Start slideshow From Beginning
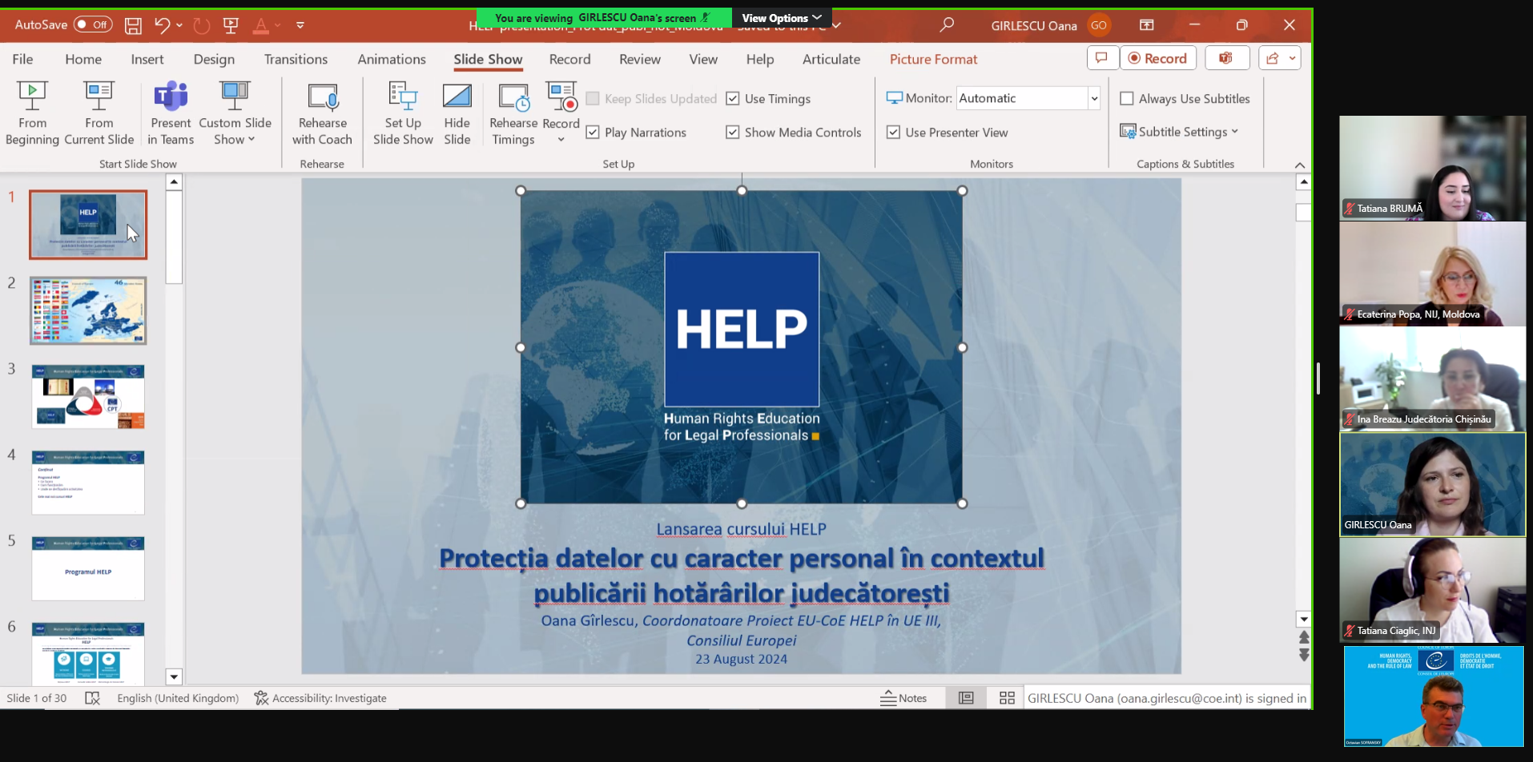 pos(32,112)
